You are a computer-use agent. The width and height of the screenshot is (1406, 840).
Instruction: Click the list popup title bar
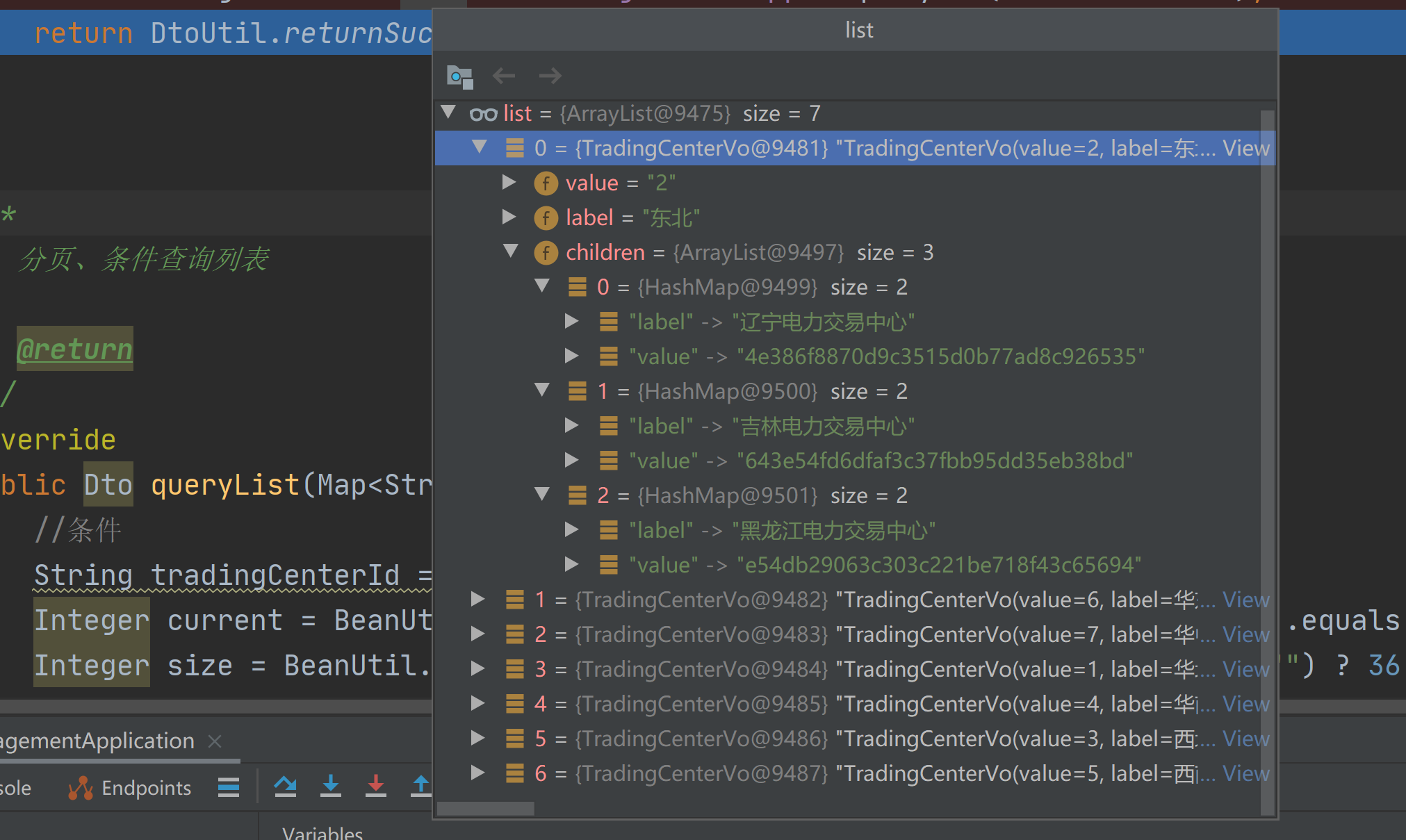coord(856,31)
